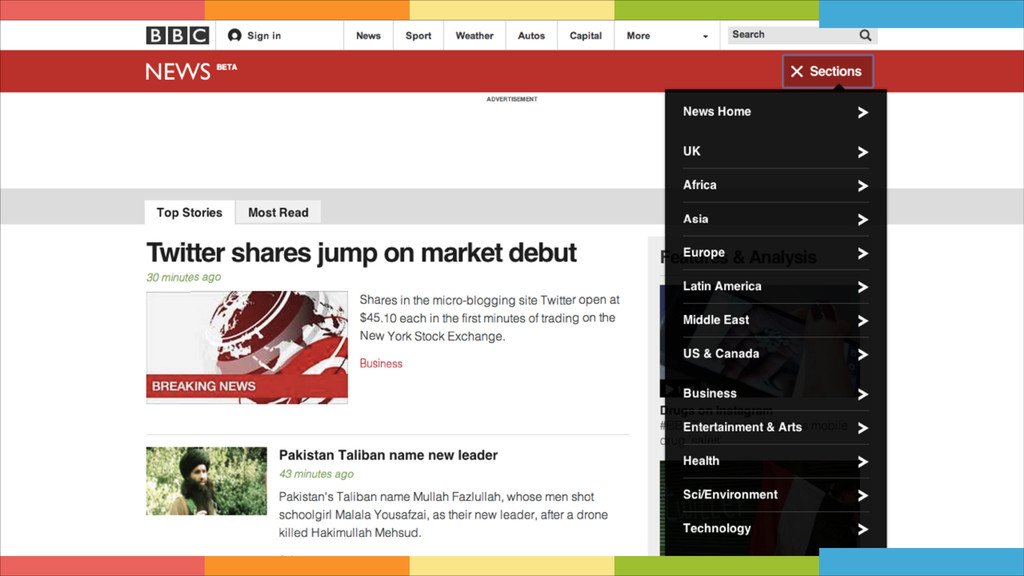This screenshot has width=1024, height=576.
Task: Switch to the Most Read tab
Action: [278, 212]
